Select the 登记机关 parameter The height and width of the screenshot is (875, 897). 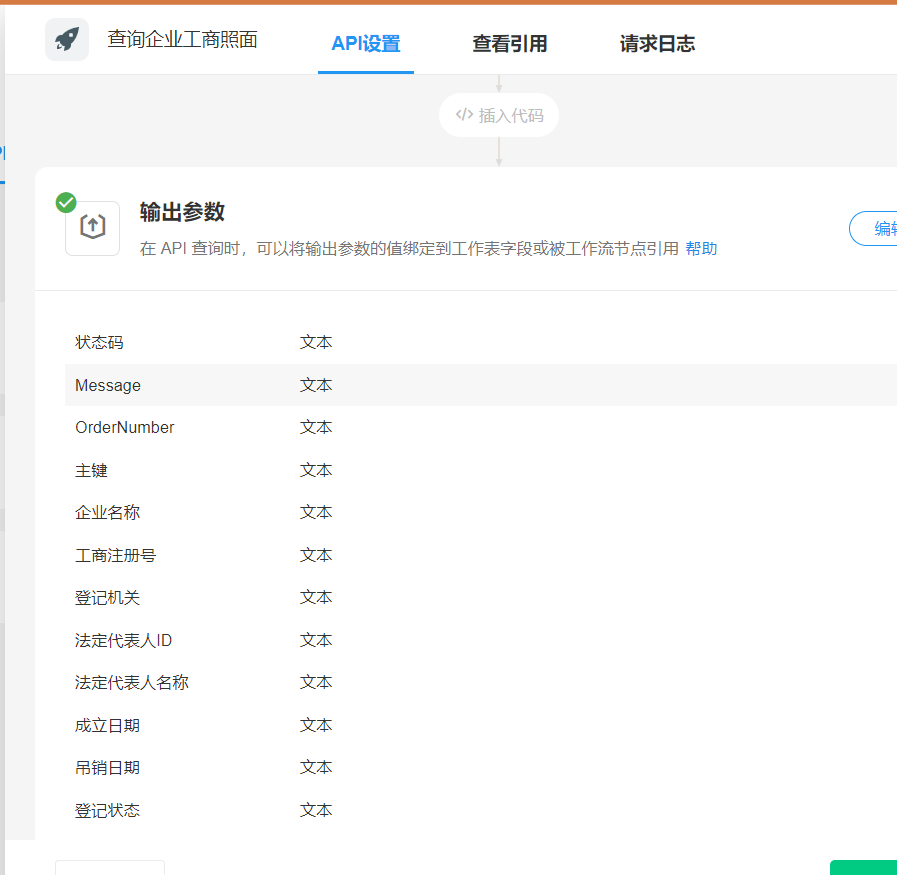(x=108, y=597)
